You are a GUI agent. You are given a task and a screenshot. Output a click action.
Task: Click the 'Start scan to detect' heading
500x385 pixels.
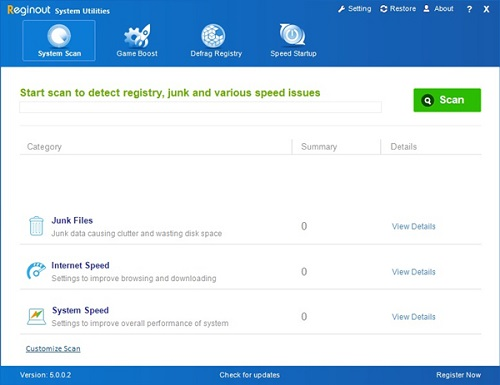click(x=170, y=93)
